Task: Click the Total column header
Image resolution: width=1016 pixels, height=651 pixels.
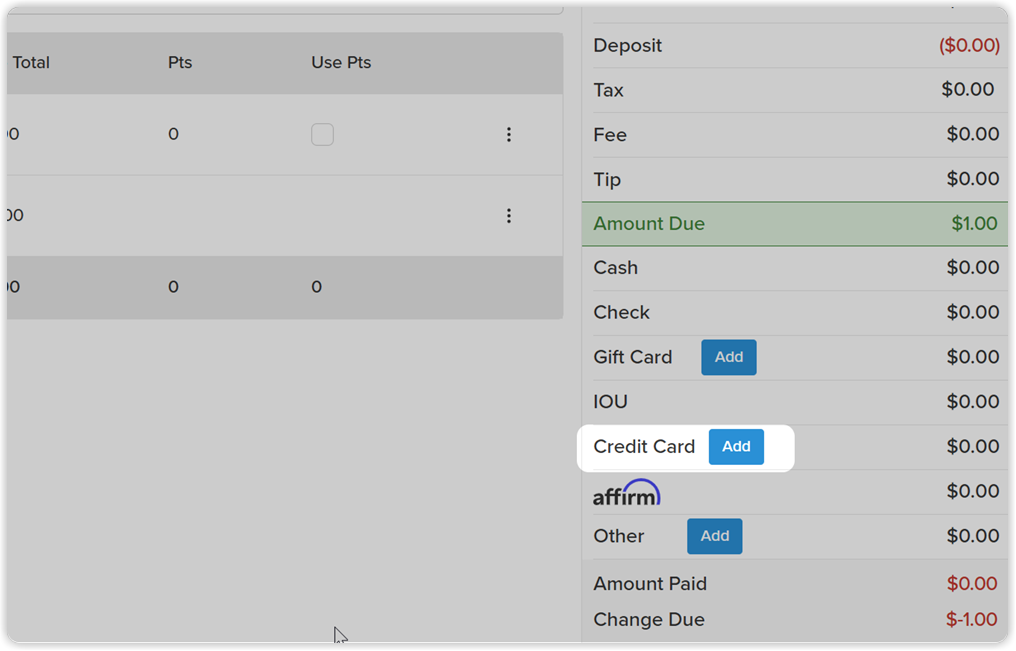Action: coord(31,62)
